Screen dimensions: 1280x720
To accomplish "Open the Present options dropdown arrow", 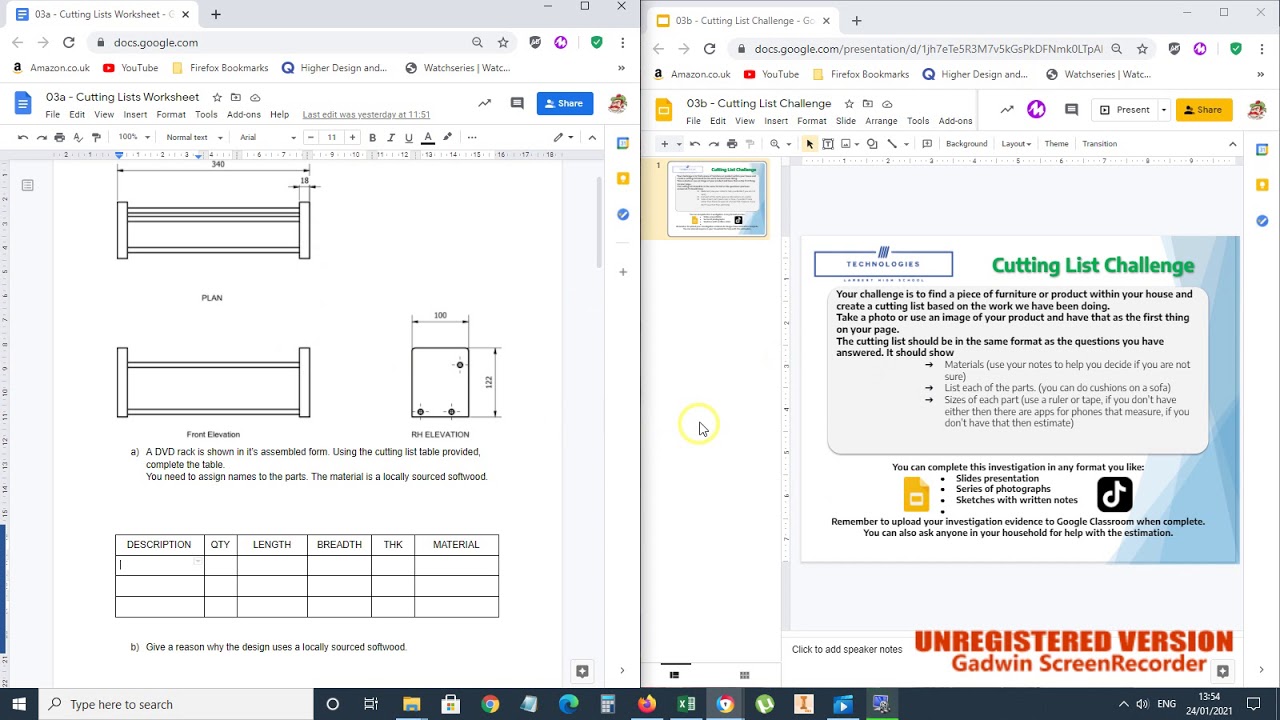I will pos(1164,110).
